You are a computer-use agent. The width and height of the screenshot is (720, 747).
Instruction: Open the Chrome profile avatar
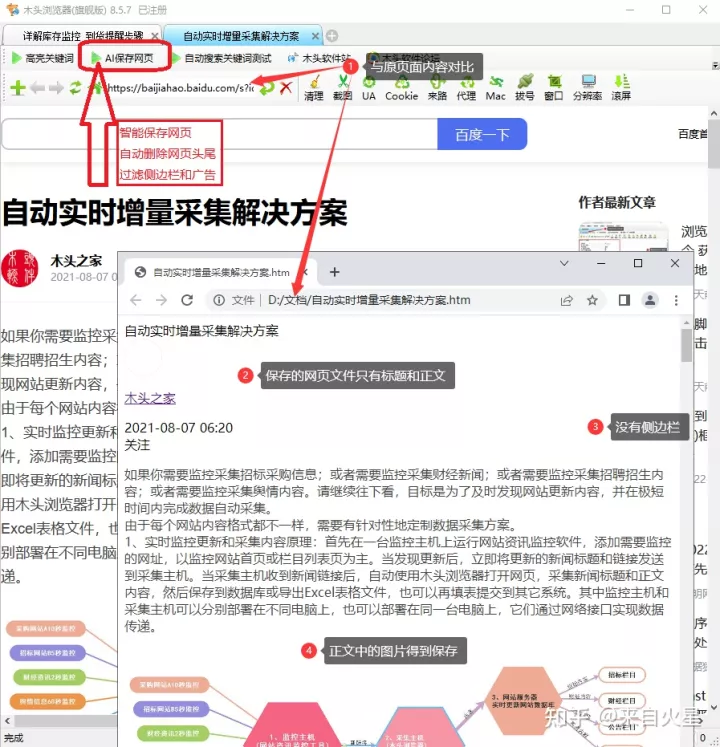click(650, 300)
